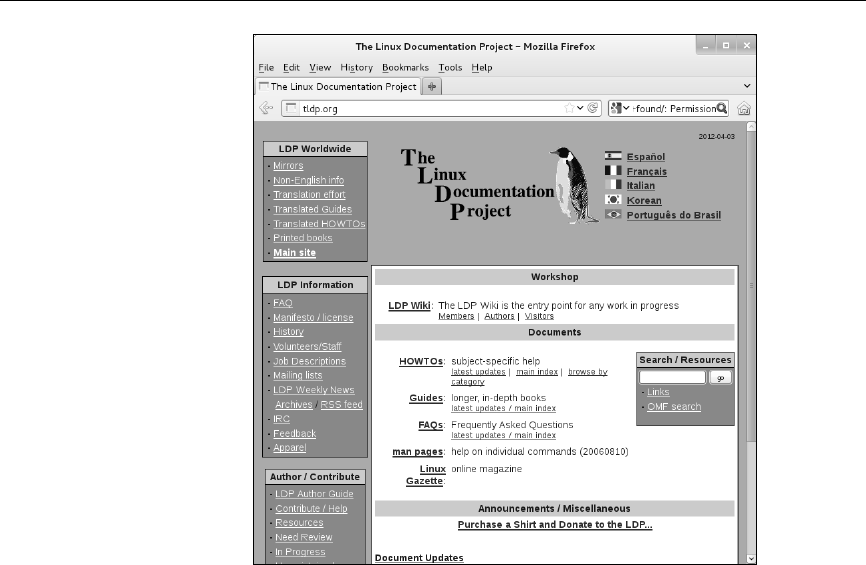The height and width of the screenshot is (565, 866).
Task: Open a new tab with the plus button
Action: coord(432,86)
